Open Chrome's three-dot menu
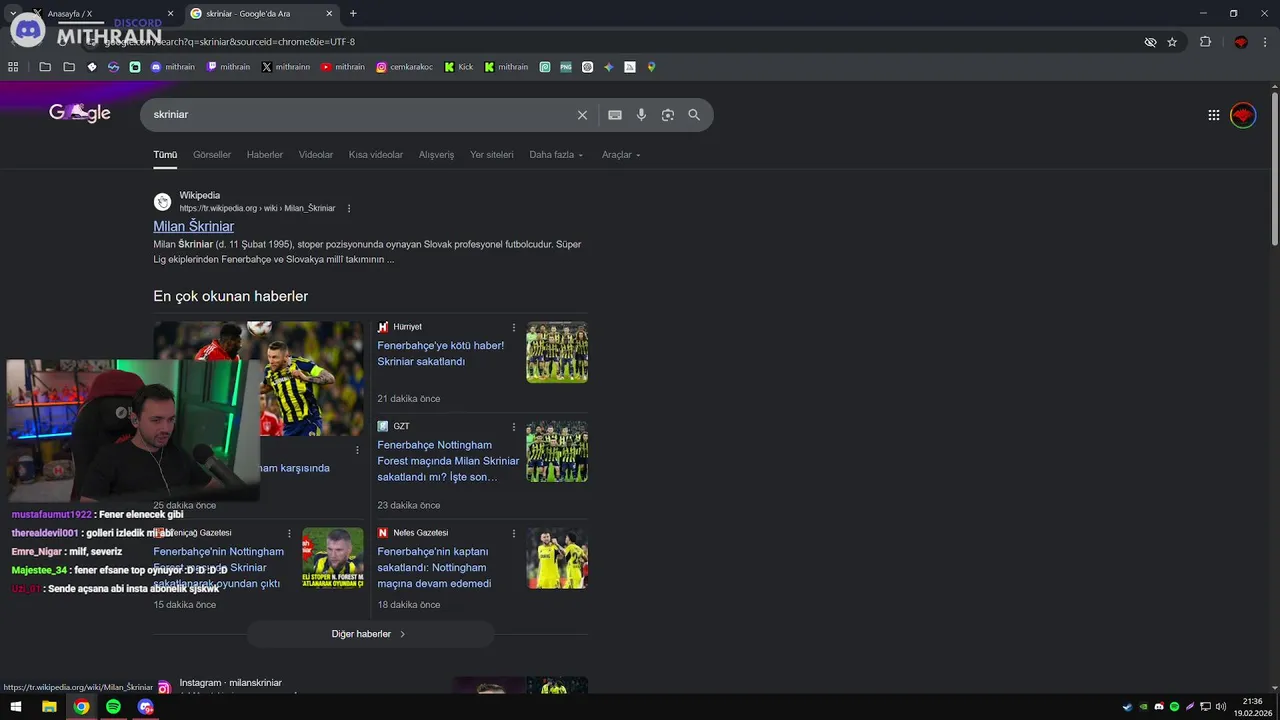This screenshot has height=720, width=1280. [x=1266, y=42]
